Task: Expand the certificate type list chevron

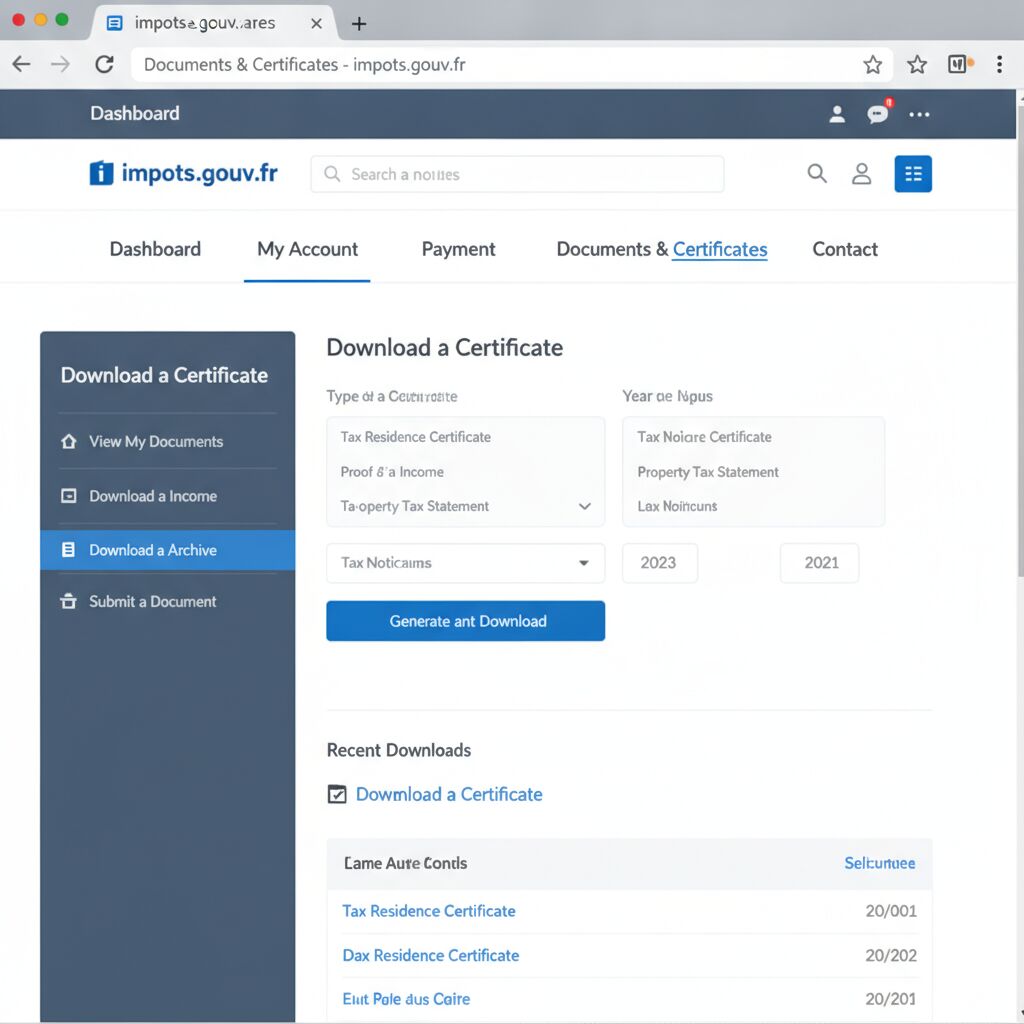Action: pyautogui.click(x=584, y=506)
